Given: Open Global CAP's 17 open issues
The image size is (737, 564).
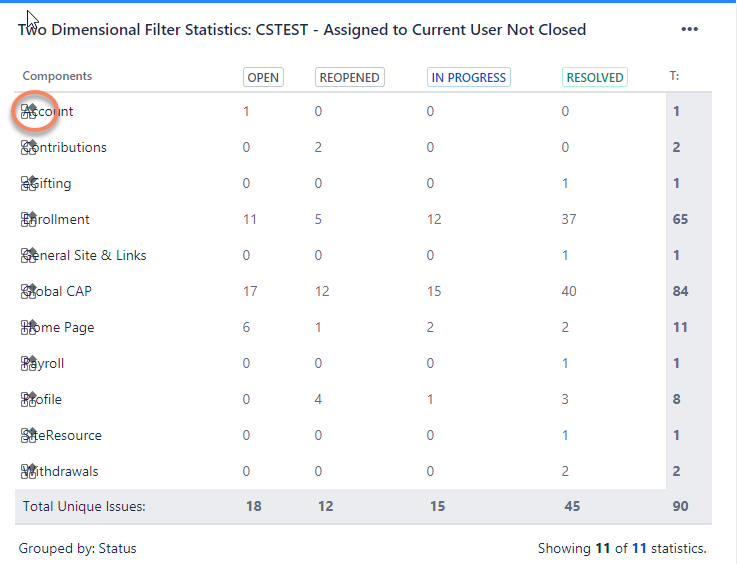Looking at the screenshot, I should click(250, 291).
